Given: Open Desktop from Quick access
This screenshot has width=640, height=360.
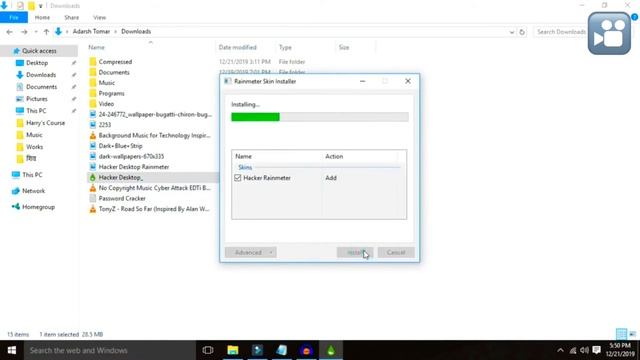Looking at the screenshot, I should pyautogui.click(x=37, y=63).
